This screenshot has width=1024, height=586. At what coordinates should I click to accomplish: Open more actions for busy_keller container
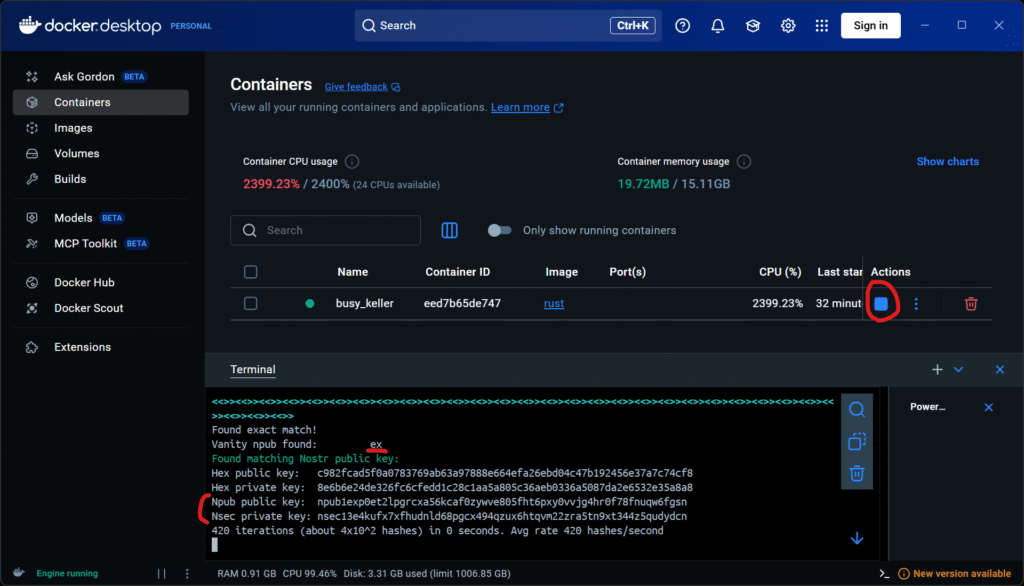point(916,304)
